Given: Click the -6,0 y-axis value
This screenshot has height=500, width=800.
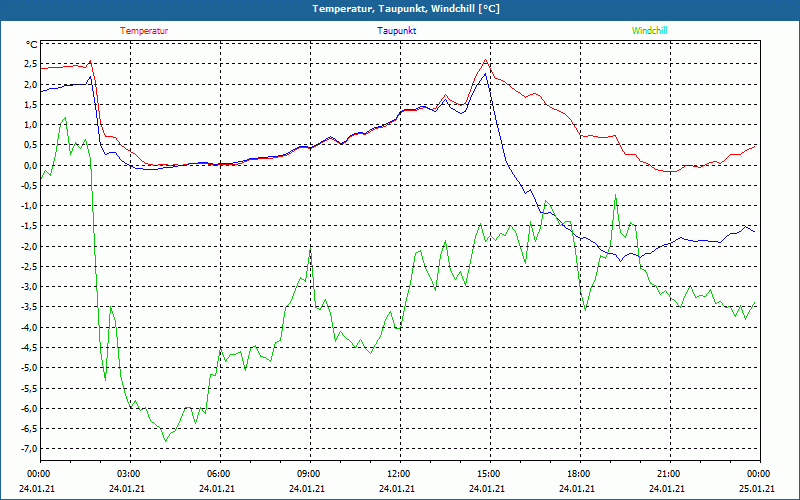Looking at the screenshot, I should 29,408.
